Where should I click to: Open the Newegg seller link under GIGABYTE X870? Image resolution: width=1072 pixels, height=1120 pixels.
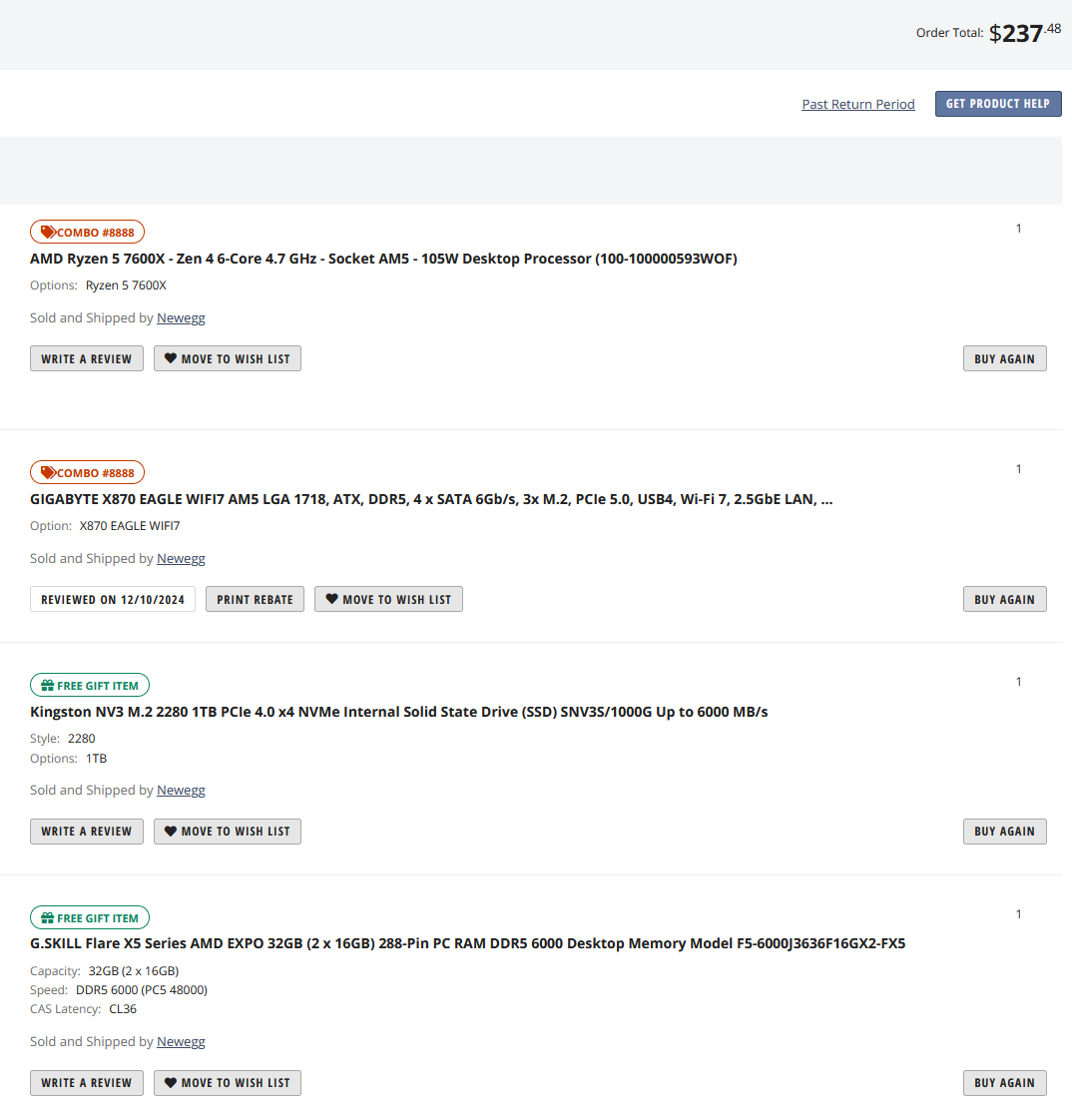click(181, 559)
